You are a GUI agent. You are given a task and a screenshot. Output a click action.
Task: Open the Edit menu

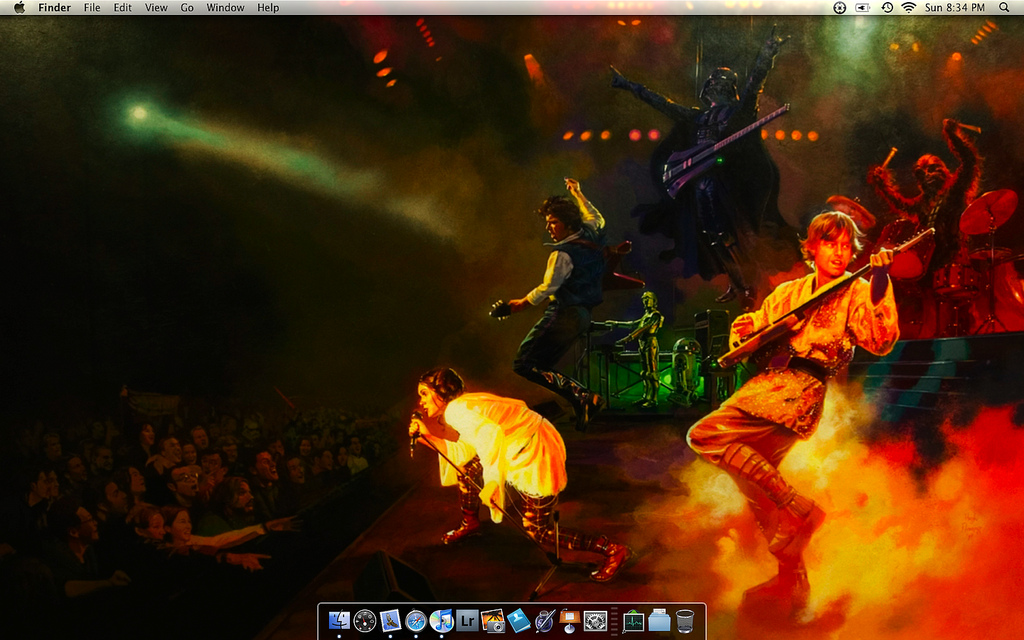[x=122, y=8]
